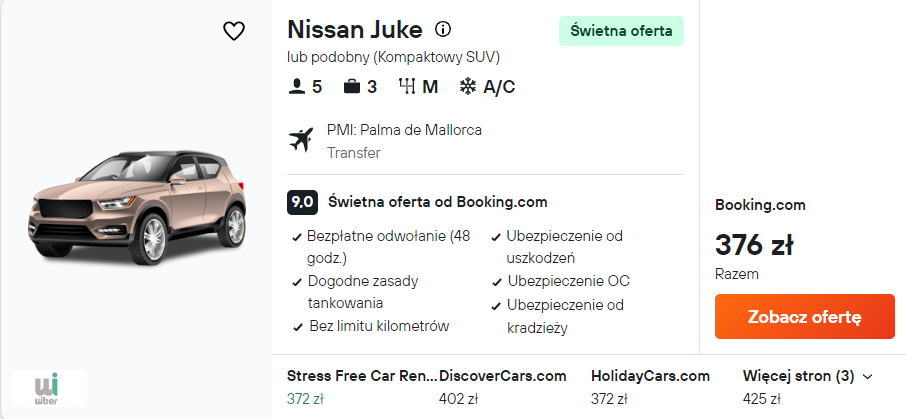Click the Wiber supplier logo

tap(49, 388)
